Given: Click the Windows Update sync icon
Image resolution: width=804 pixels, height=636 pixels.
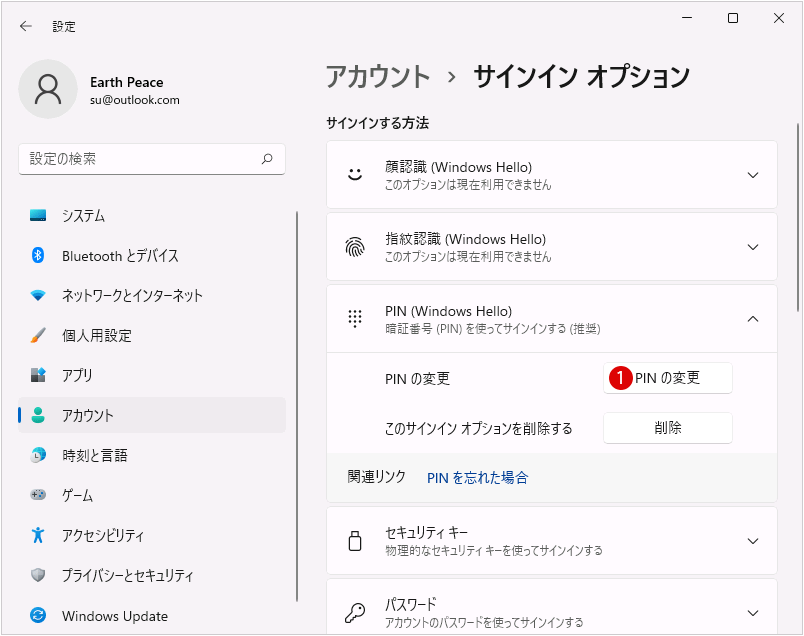Looking at the screenshot, I should (38, 615).
